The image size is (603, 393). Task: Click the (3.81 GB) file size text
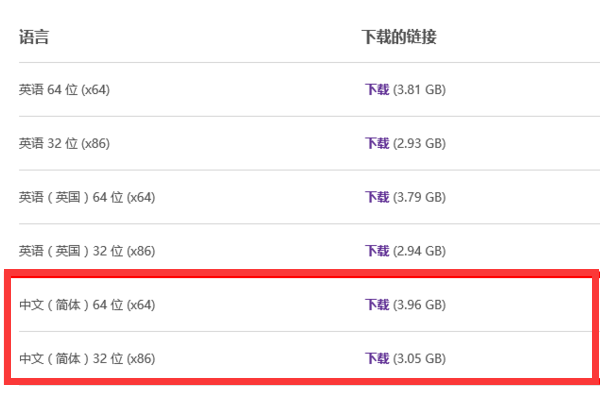tap(419, 90)
